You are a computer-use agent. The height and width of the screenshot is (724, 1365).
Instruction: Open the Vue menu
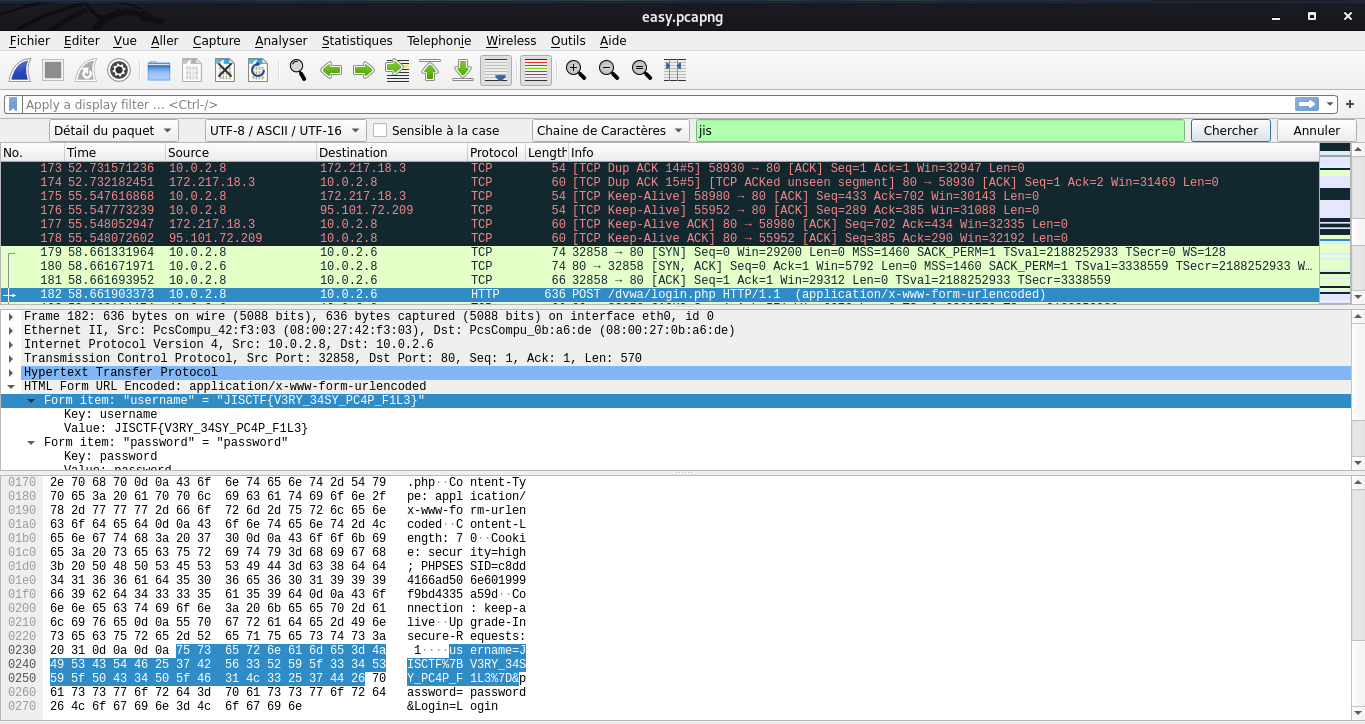coord(125,40)
